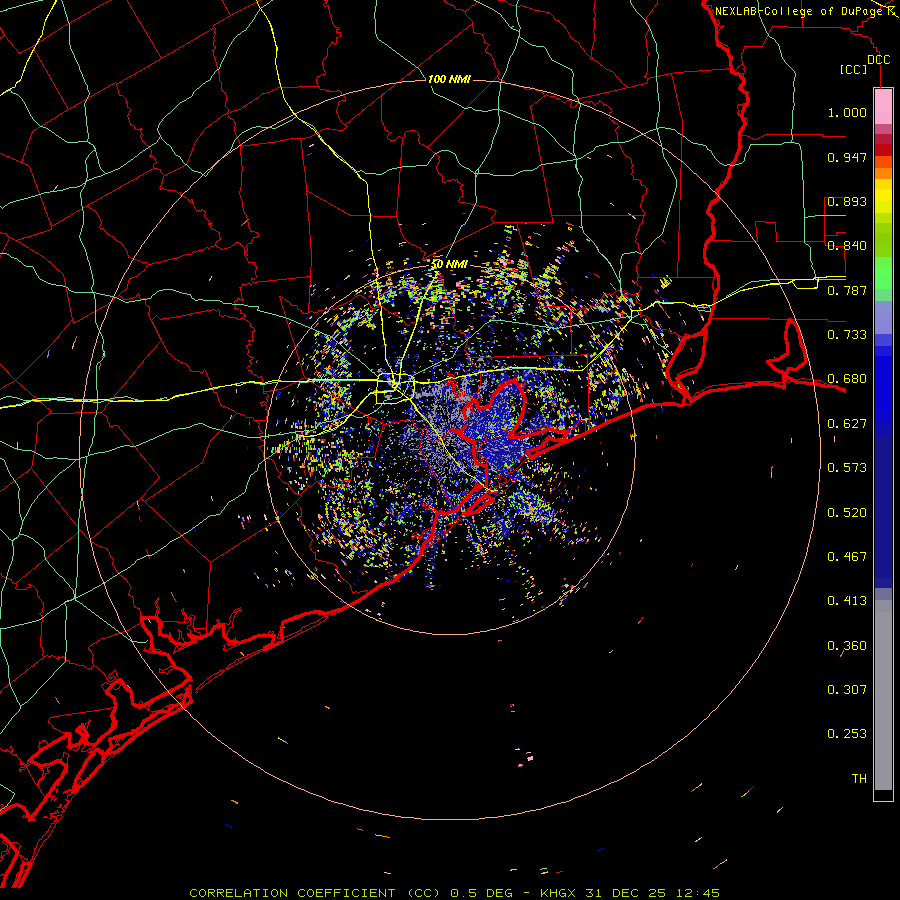Image resolution: width=900 pixels, height=900 pixels.
Task: Pick the red band above 0.947
Action: click(x=883, y=150)
